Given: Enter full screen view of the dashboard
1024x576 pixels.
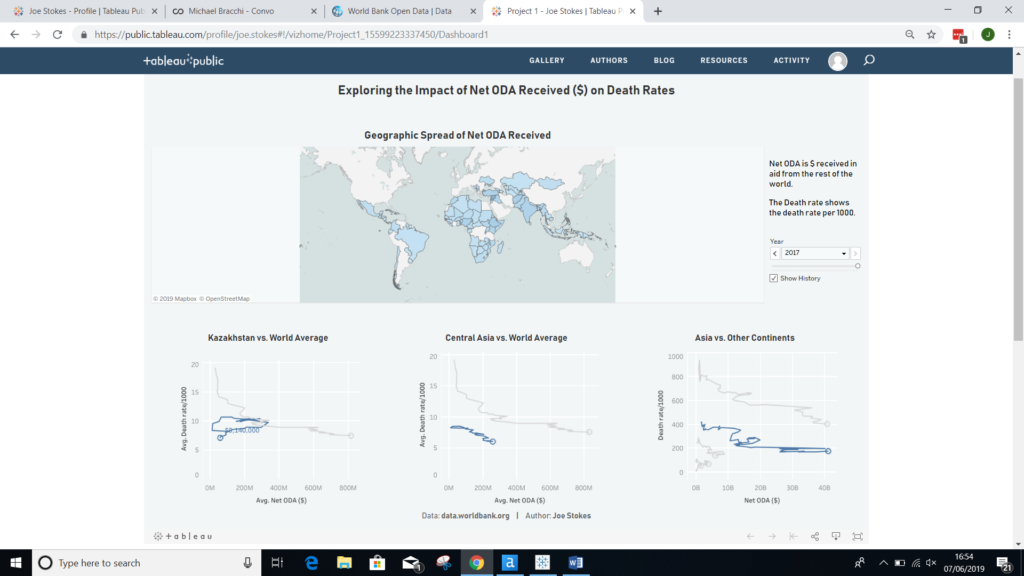Looking at the screenshot, I should pyautogui.click(x=857, y=536).
